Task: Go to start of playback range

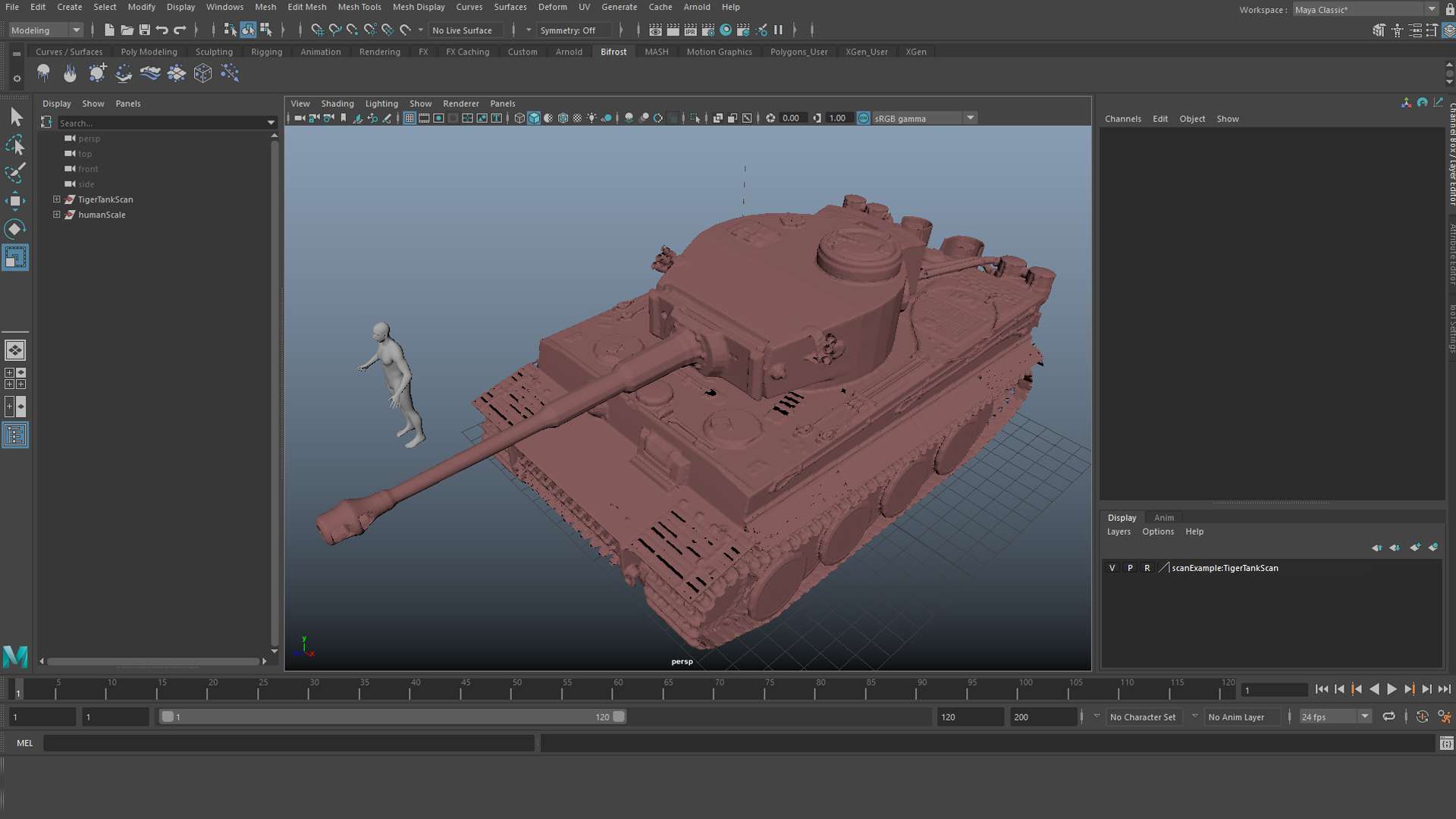Action: [x=1322, y=689]
